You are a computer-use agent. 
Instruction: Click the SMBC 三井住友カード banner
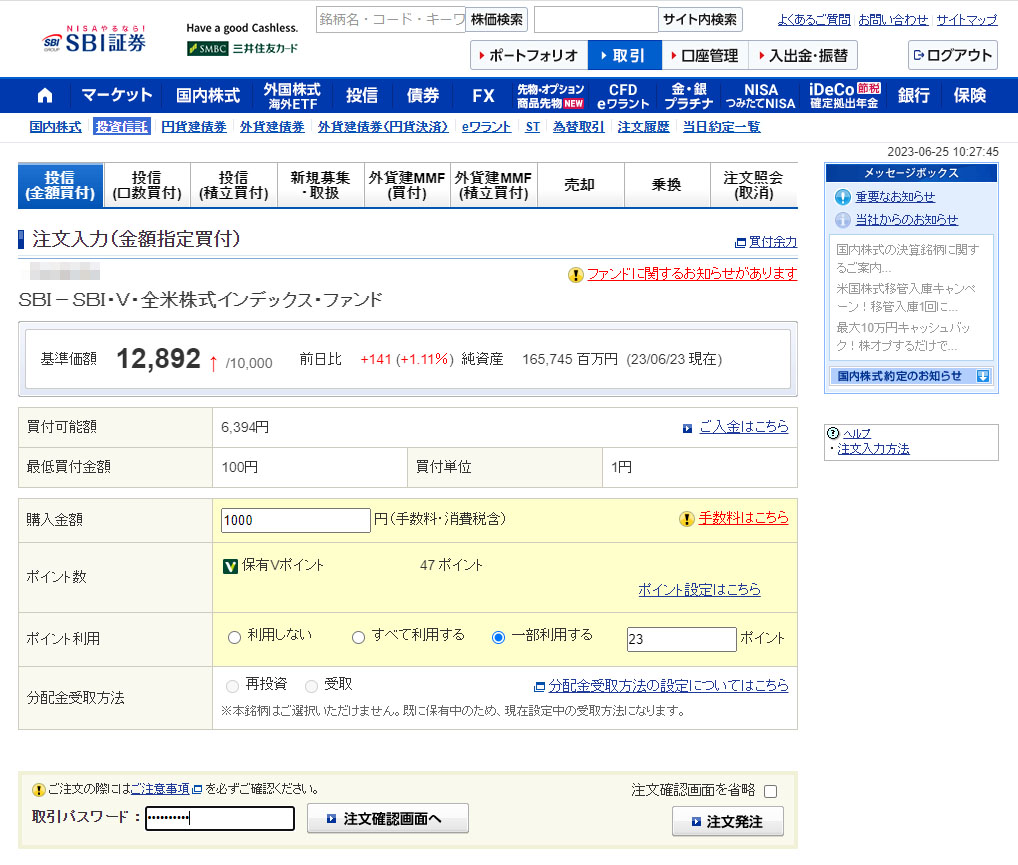(242, 48)
